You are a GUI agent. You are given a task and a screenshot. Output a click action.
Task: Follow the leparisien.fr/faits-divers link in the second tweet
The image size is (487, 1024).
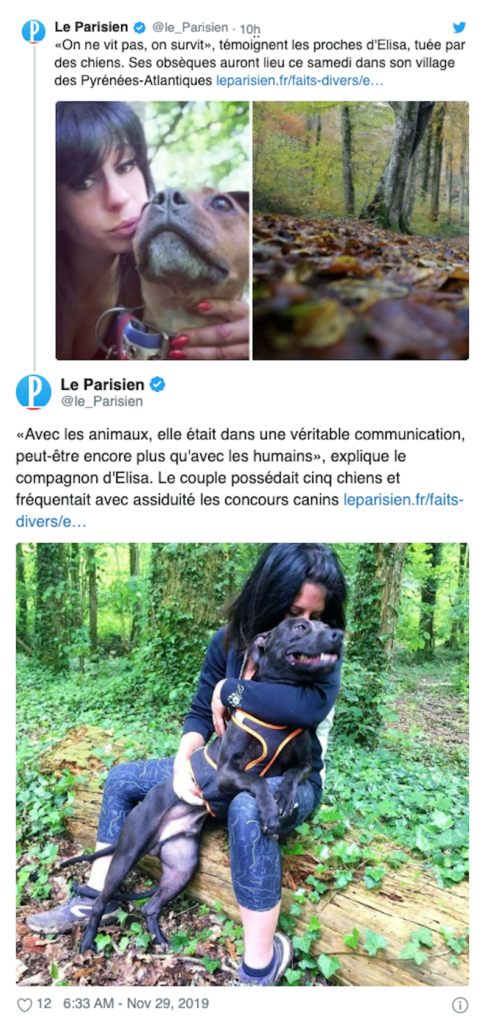(x=242, y=511)
